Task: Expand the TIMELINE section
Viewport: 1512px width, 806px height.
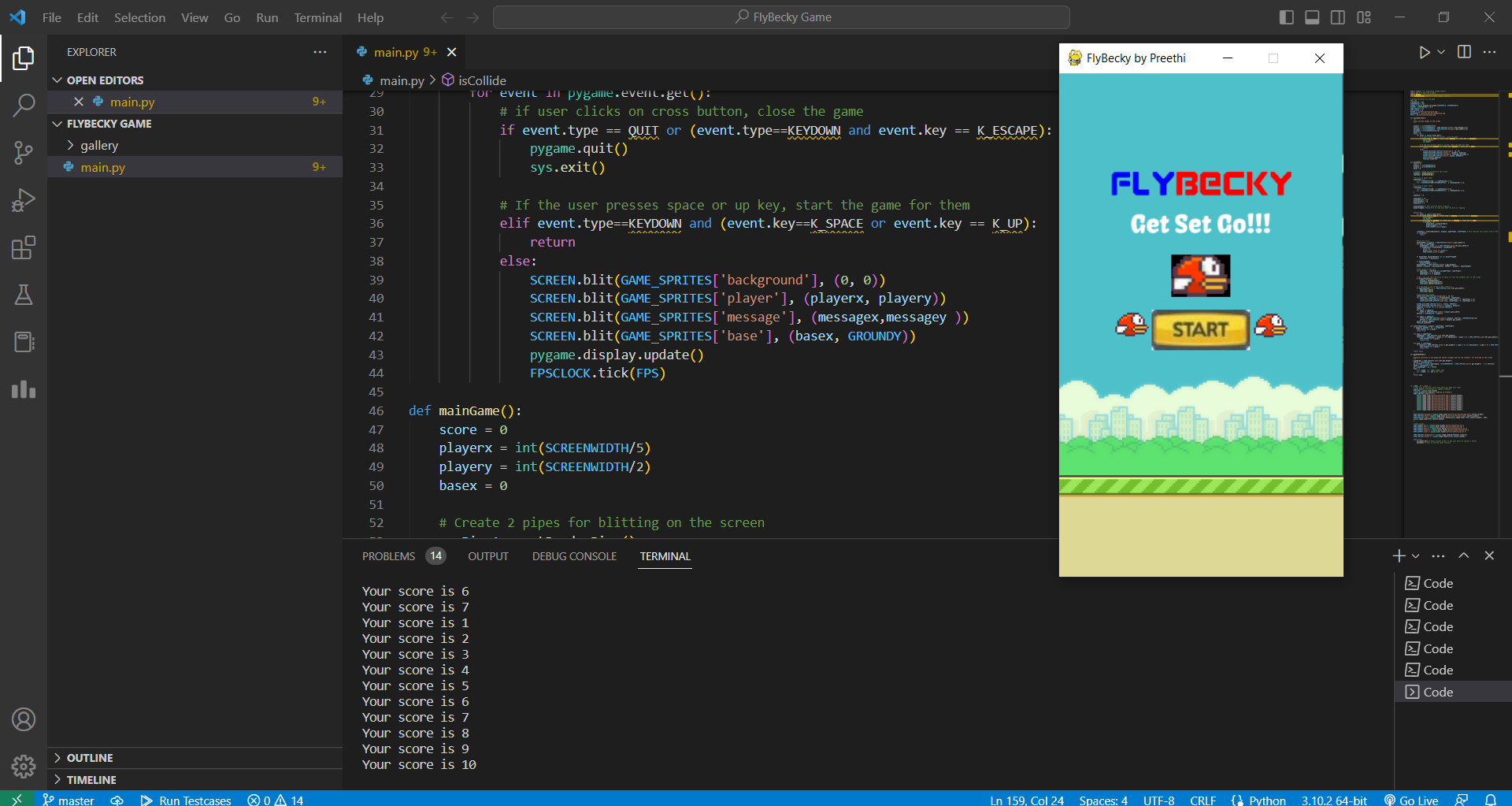Action: coord(91,780)
